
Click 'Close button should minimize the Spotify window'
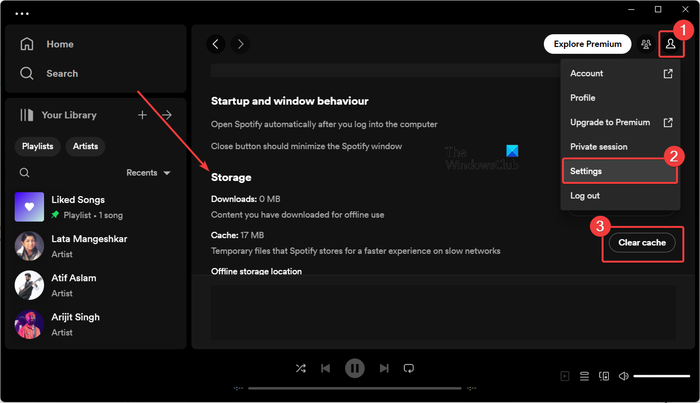click(306, 146)
